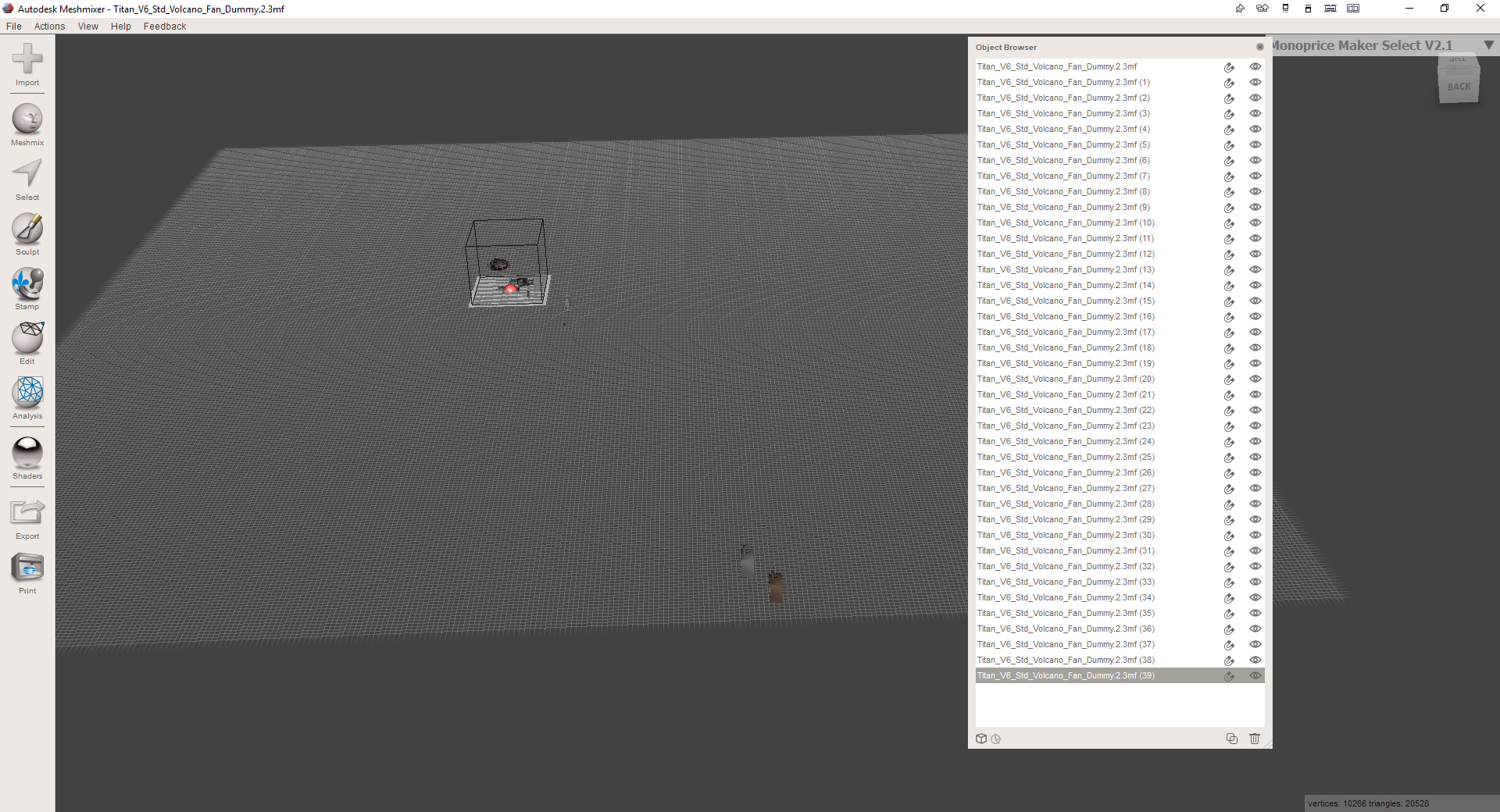Click the title bar icon just left of minimize
Screen dimensions: 1500x812
click(x=1353, y=9)
